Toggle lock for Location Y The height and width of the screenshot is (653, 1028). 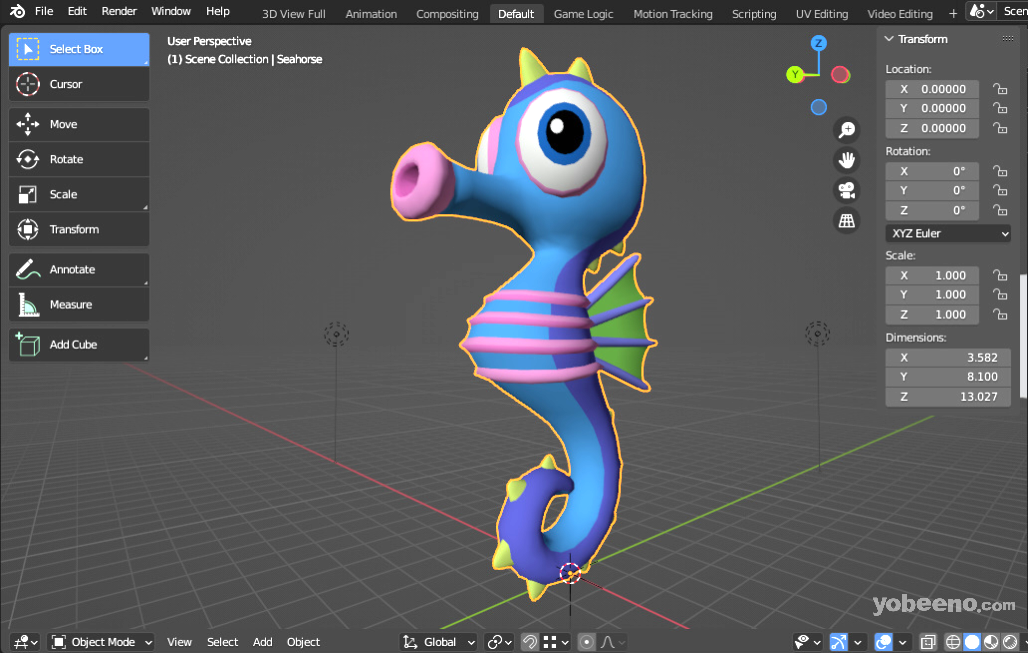1000,108
